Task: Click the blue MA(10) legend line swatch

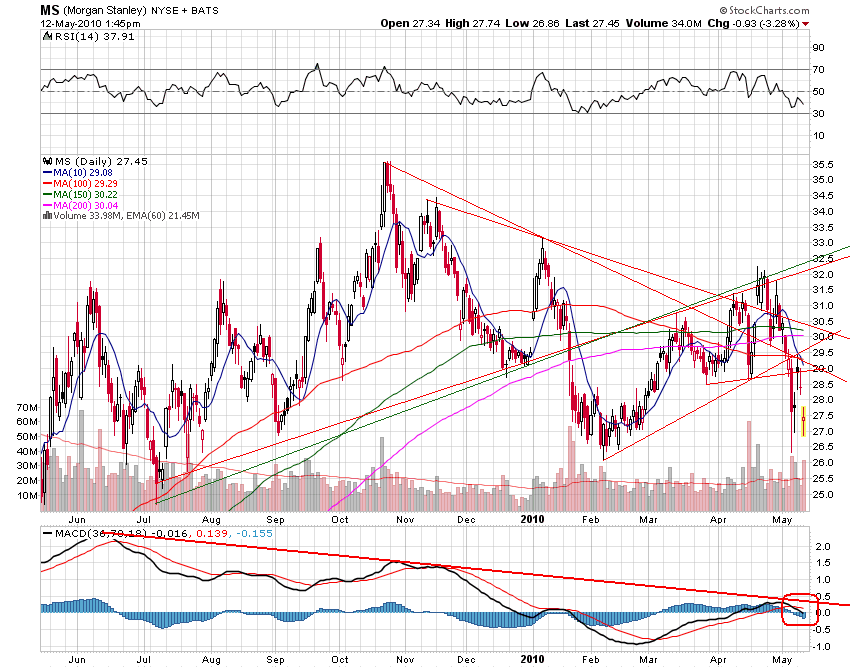Action: pos(47,173)
